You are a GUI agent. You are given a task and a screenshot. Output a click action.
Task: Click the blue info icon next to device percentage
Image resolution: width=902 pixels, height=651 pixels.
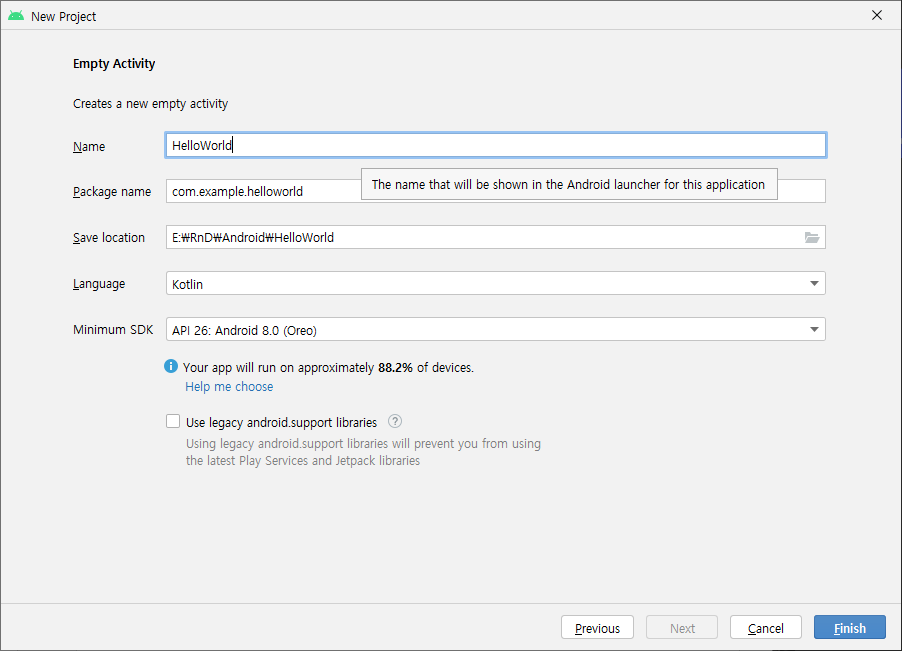(171, 366)
